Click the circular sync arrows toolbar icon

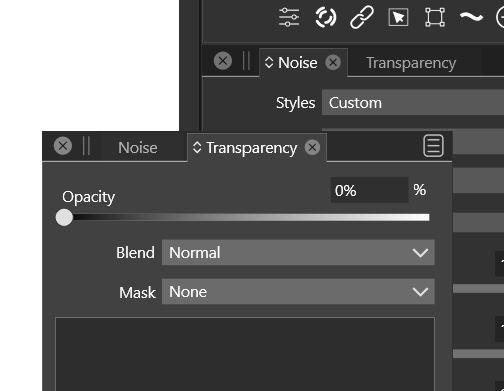point(326,17)
